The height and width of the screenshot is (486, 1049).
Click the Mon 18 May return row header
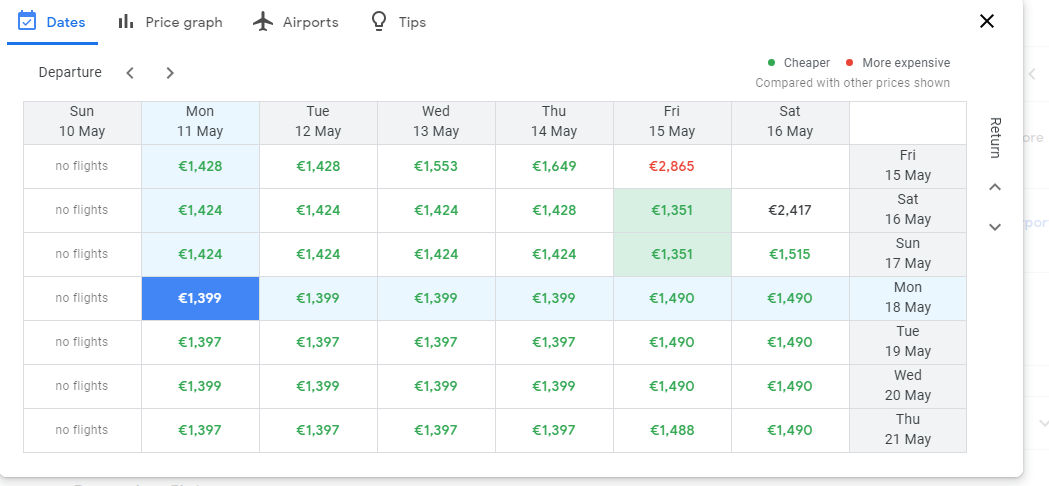coord(908,298)
